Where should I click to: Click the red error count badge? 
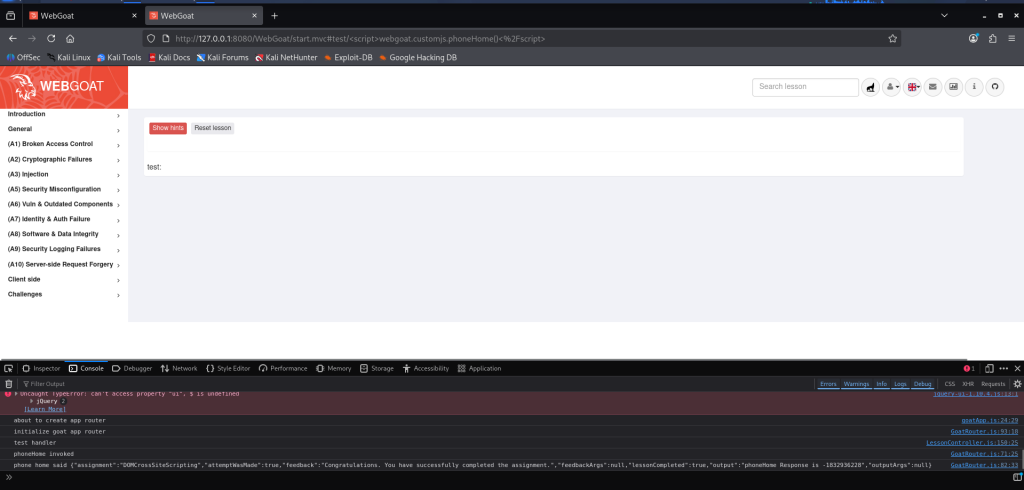(x=969, y=368)
